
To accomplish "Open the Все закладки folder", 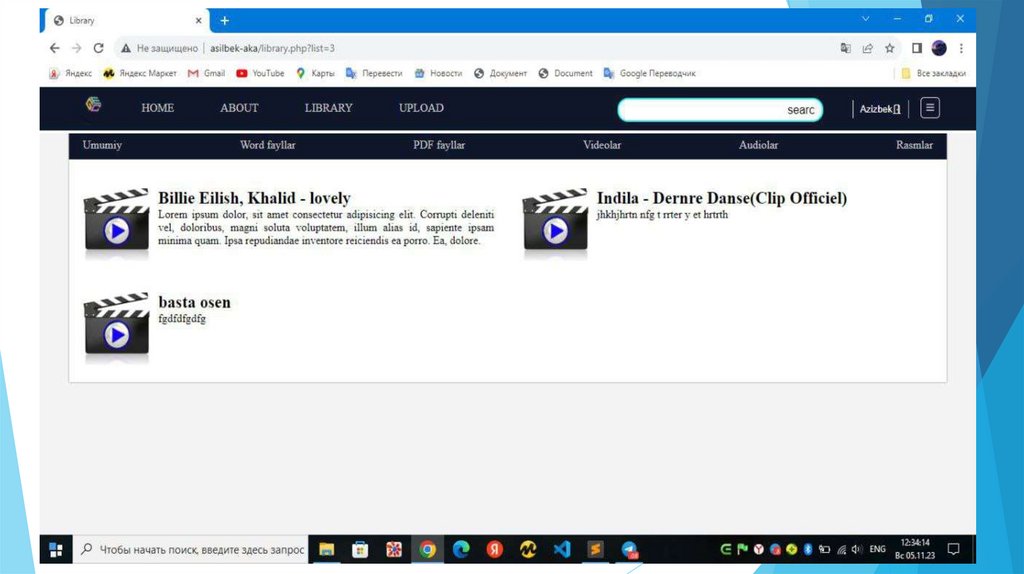I will [x=933, y=73].
